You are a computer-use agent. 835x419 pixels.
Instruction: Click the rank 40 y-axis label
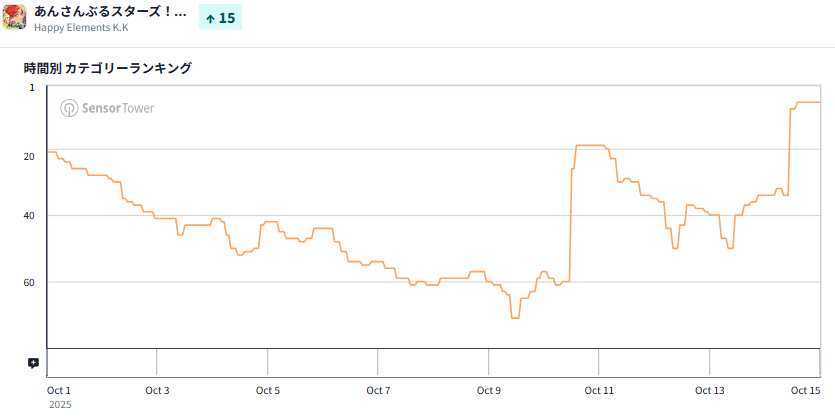29,216
